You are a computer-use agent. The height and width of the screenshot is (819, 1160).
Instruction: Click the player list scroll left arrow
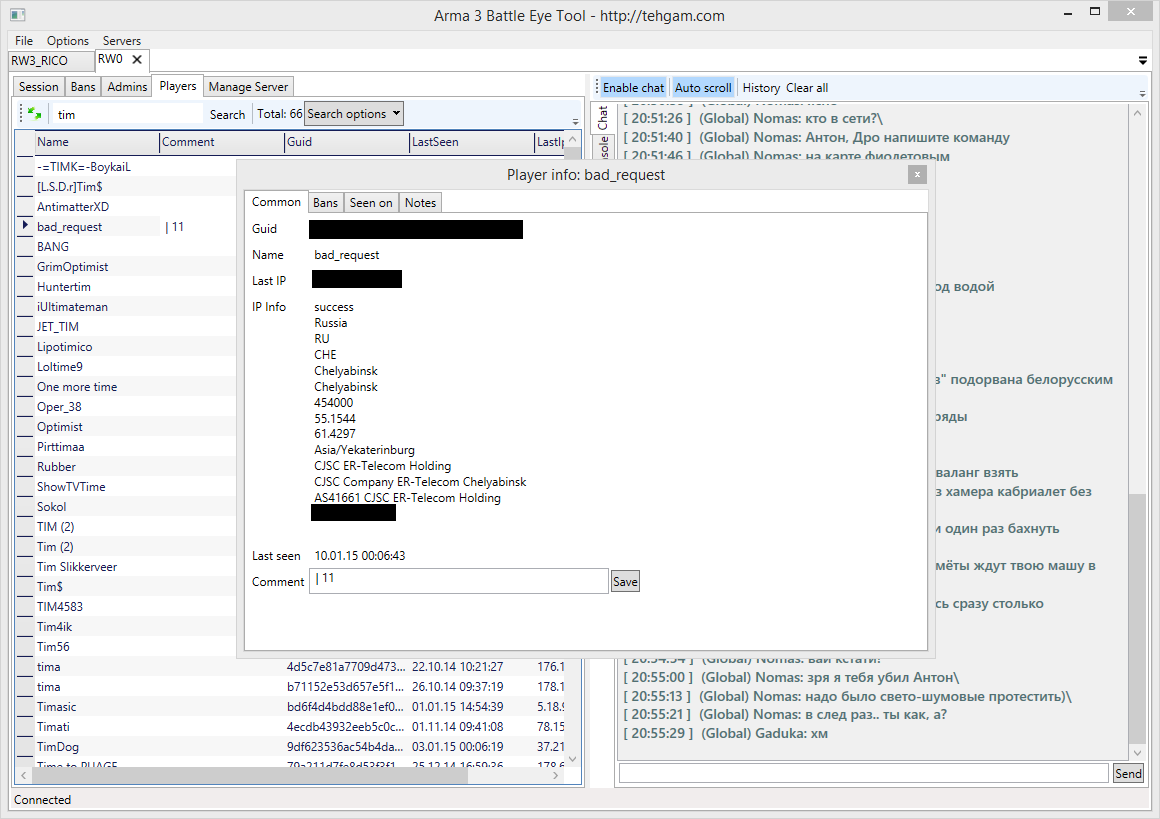24,775
